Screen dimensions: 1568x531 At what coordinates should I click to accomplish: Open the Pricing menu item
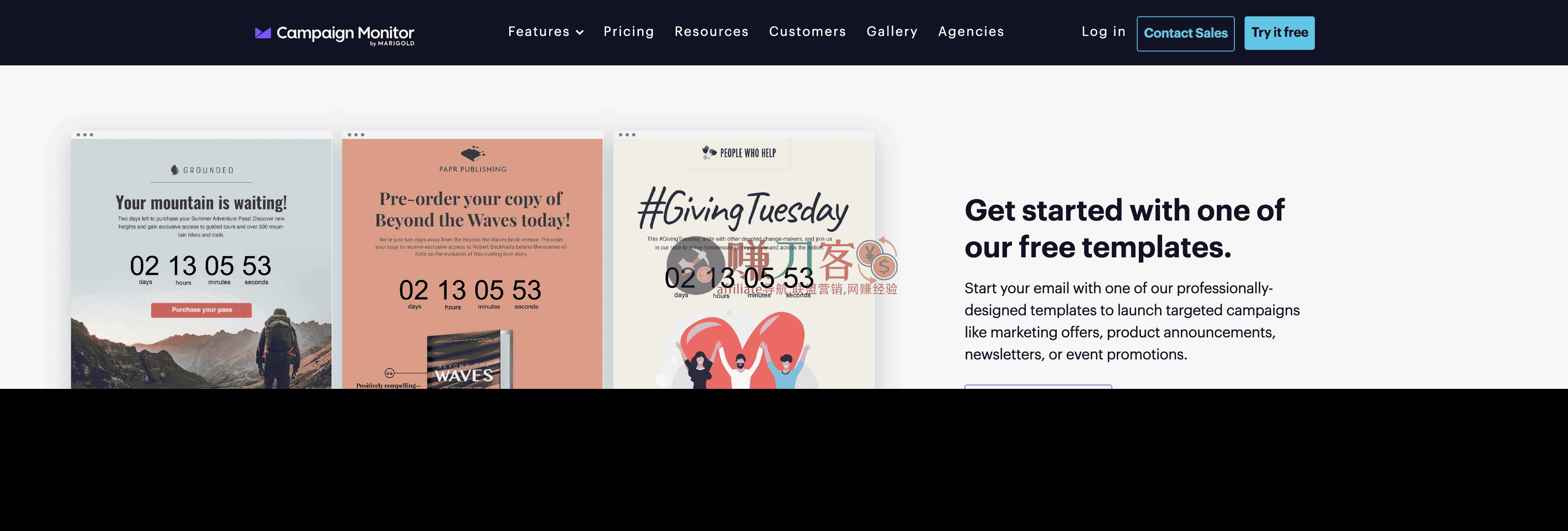click(x=628, y=32)
